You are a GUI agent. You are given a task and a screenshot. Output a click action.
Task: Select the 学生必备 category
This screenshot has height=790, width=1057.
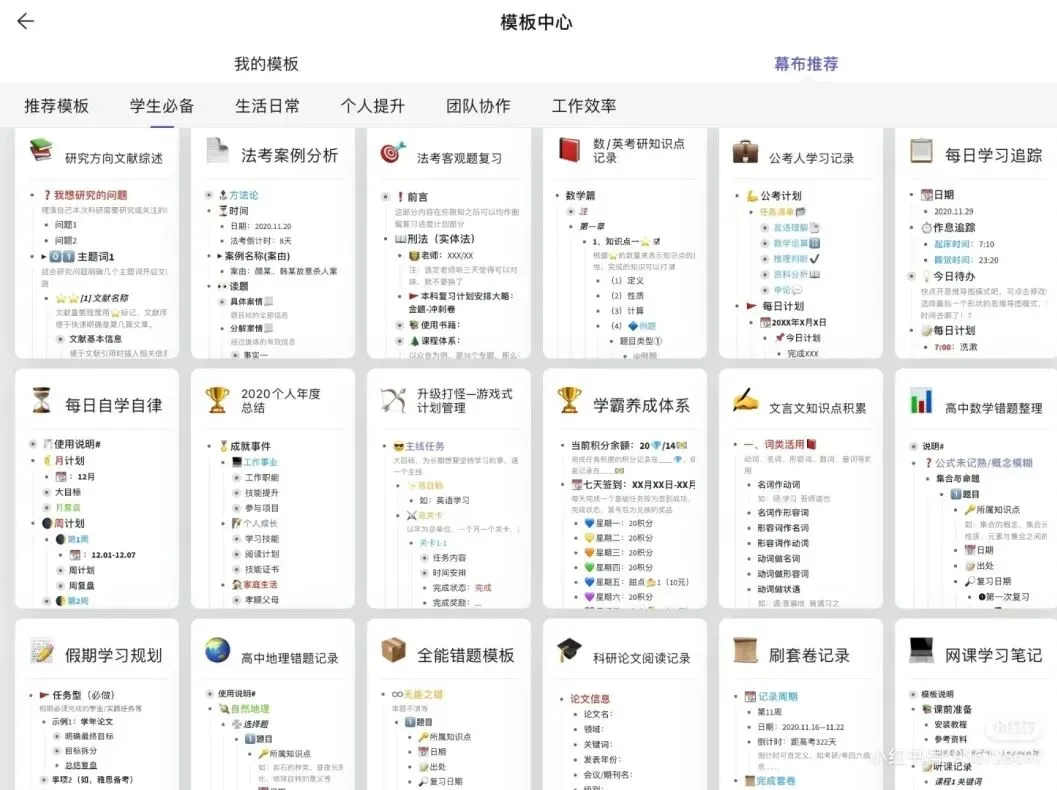[162, 106]
